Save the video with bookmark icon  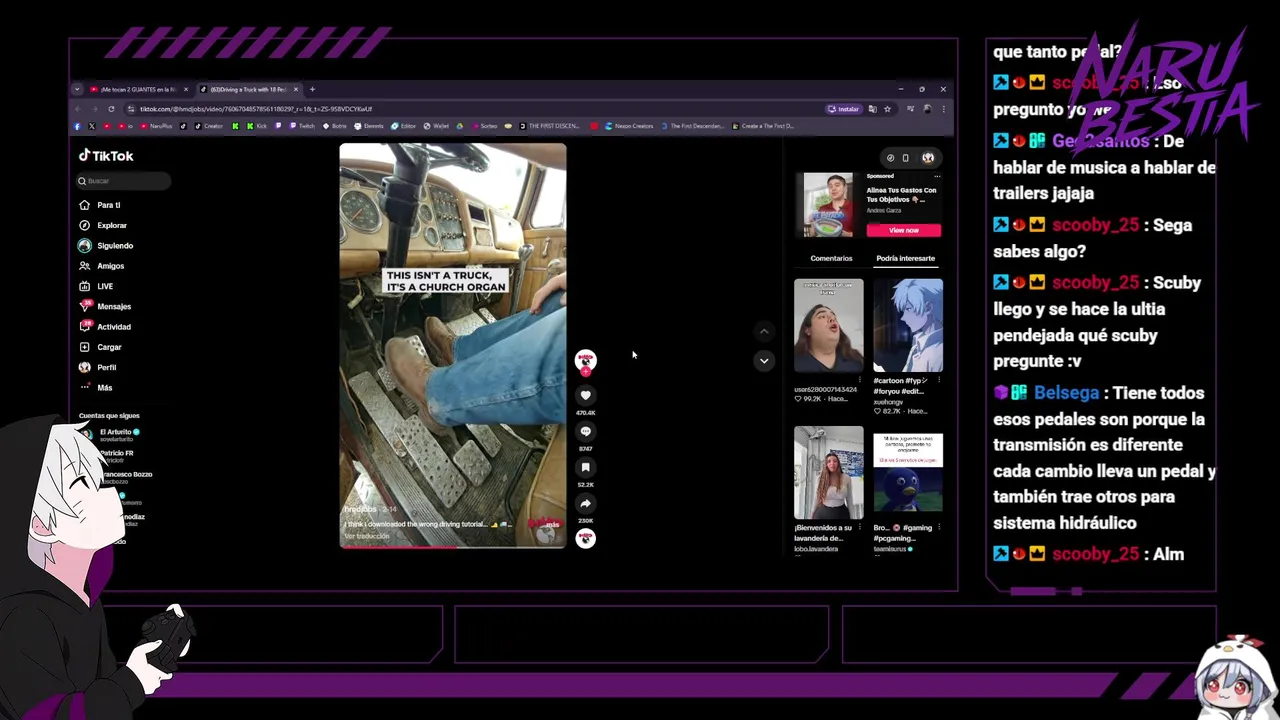(x=586, y=467)
